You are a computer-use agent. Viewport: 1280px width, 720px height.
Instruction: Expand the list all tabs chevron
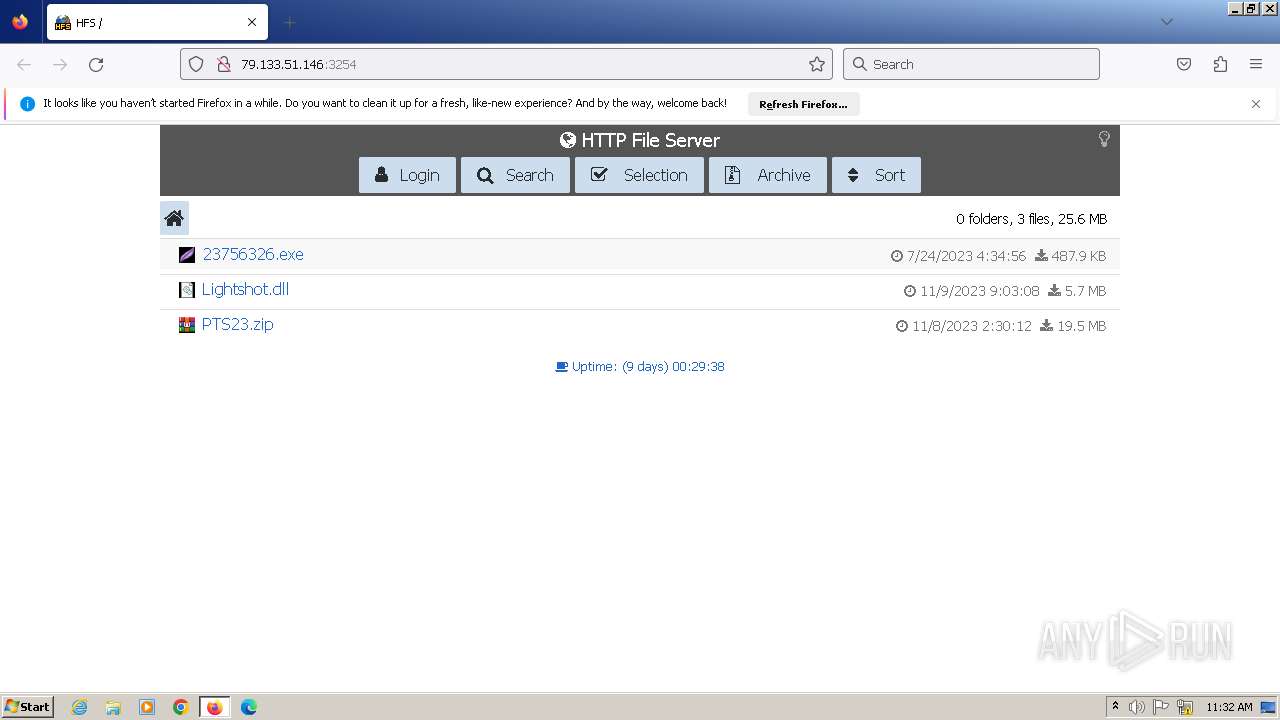point(1166,22)
